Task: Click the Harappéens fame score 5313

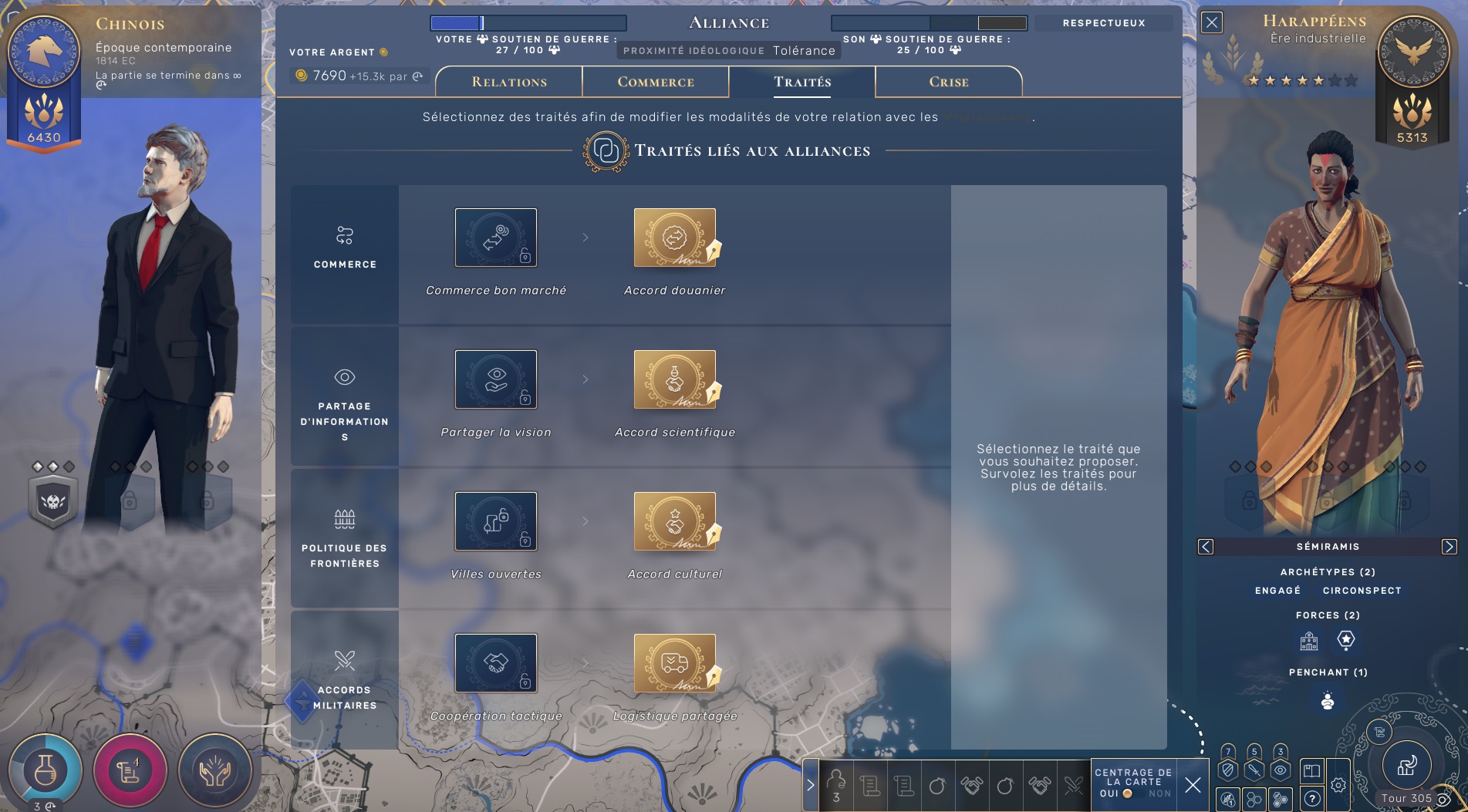Action: coord(1412,137)
